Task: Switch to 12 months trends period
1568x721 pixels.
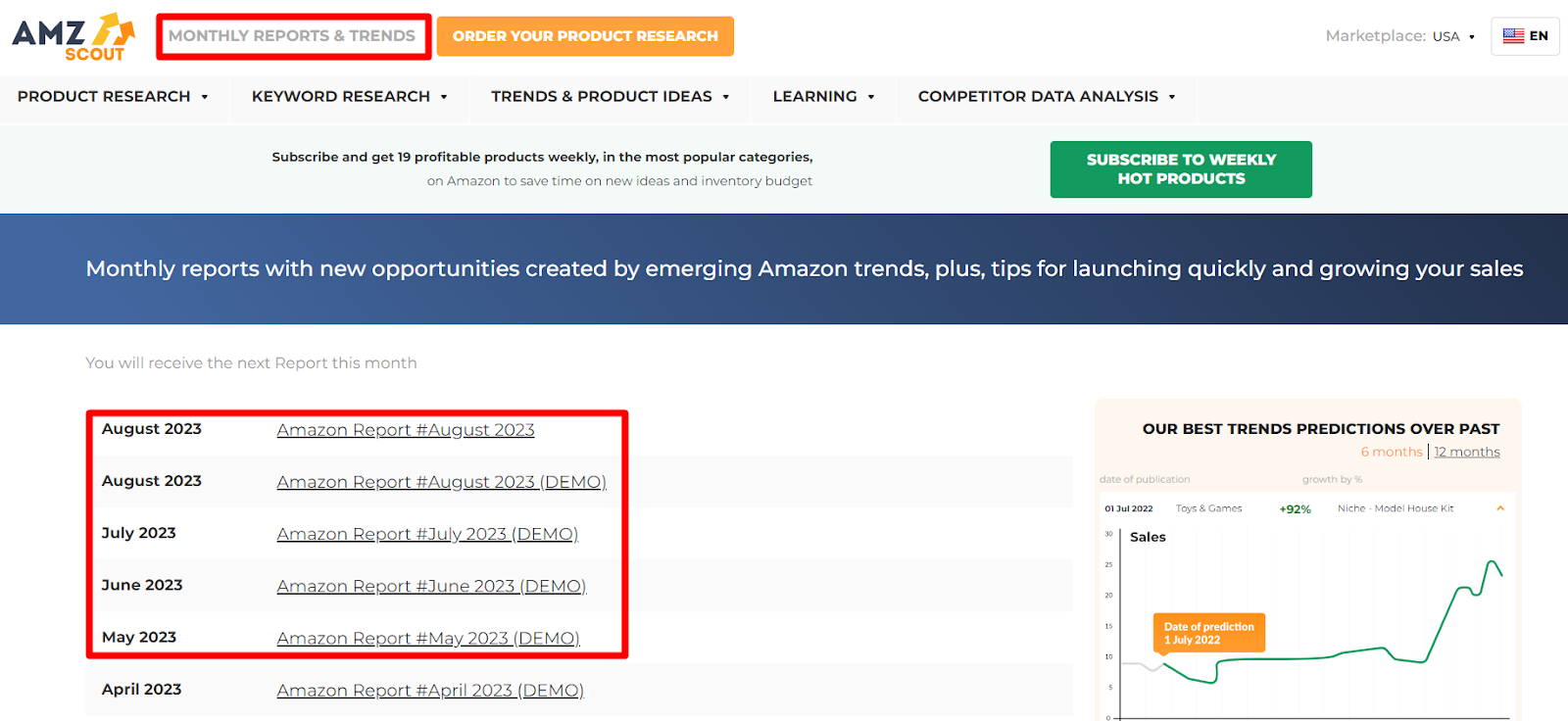Action: (x=1467, y=452)
